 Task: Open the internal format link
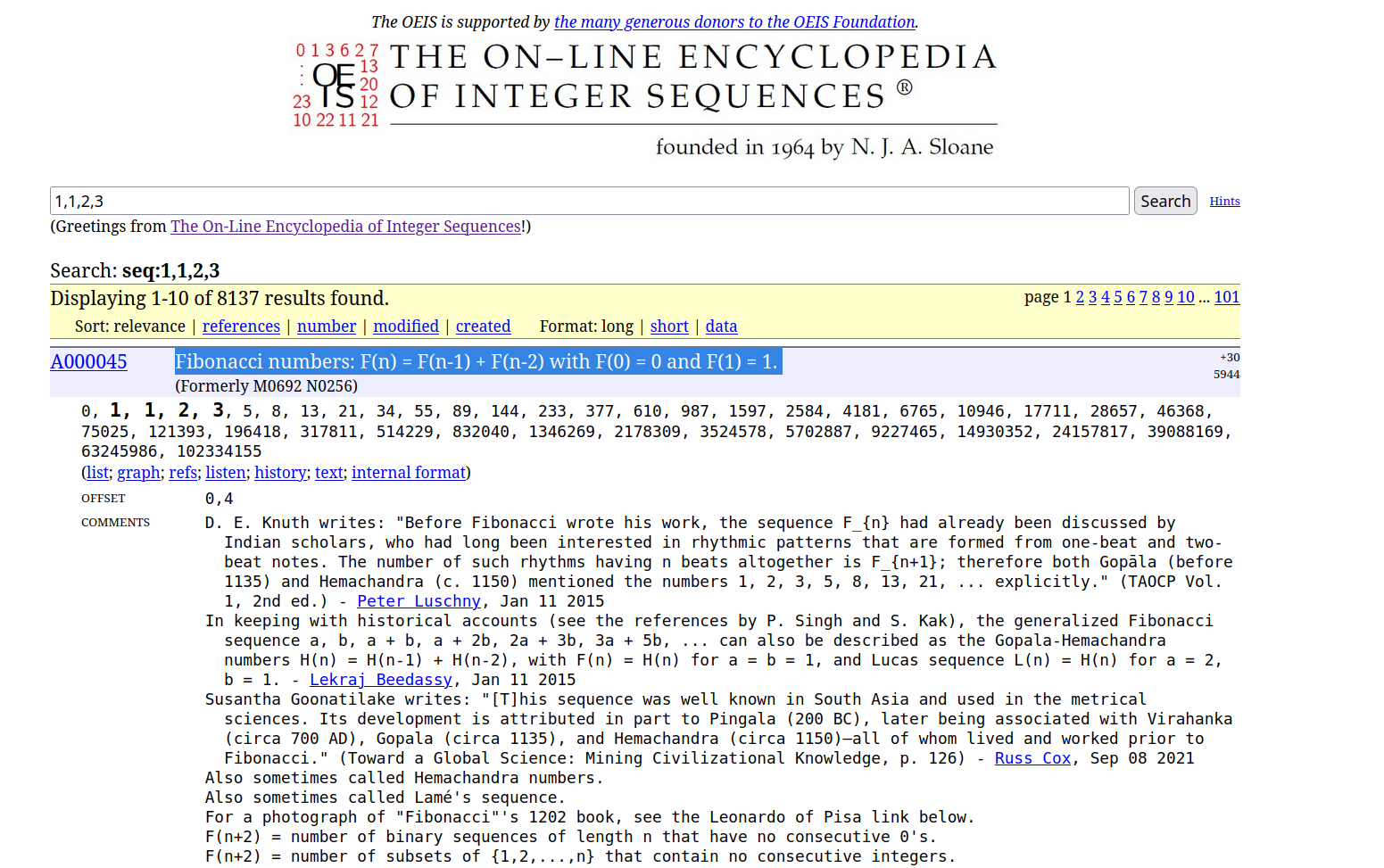tap(409, 473)
